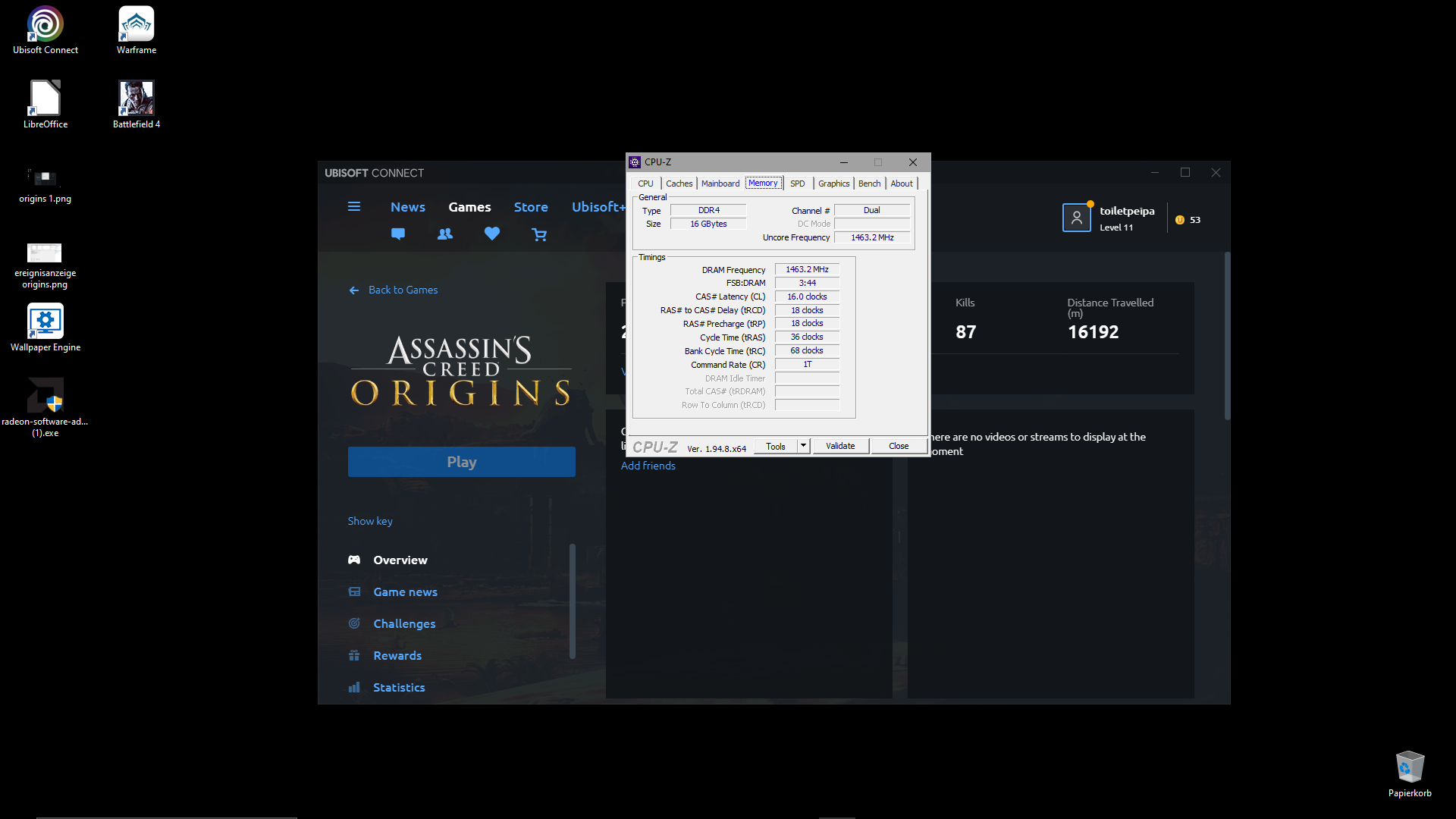Viewport: 1456px width, 819px height.
Task: Expand the Tools dropdown arrow in CPU-Z
Action: point(803,446)
